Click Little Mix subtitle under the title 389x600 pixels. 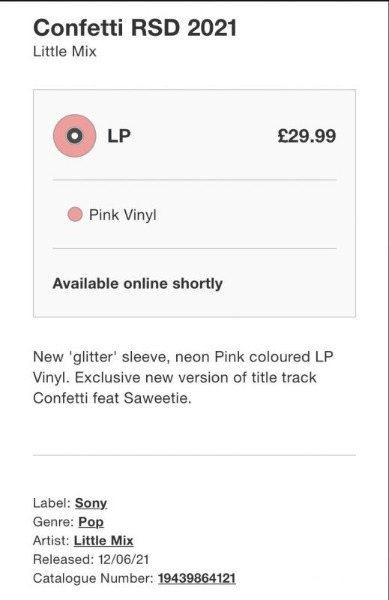click(x=65, y=51)
